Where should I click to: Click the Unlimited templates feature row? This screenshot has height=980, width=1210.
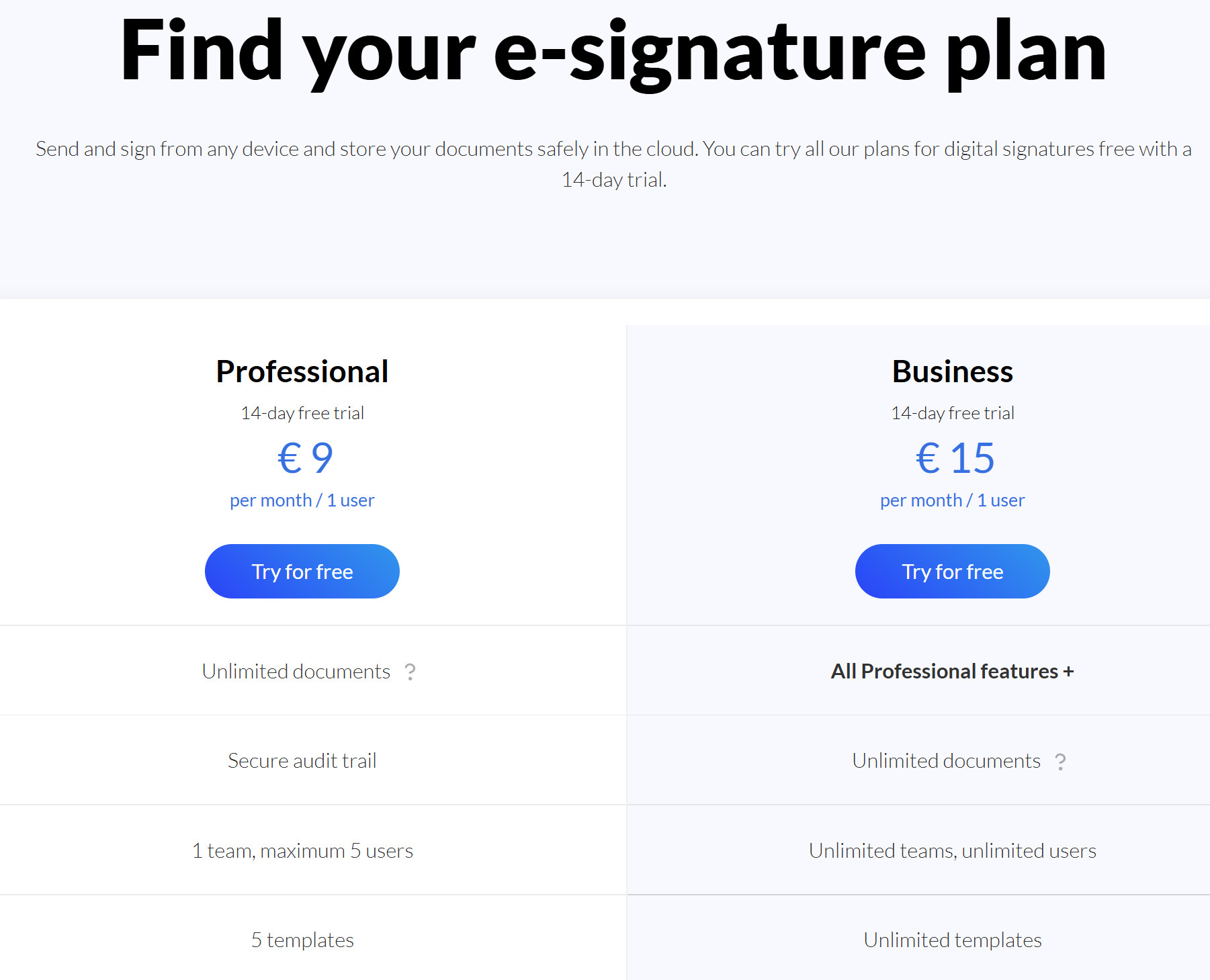(x=952, y=940)
